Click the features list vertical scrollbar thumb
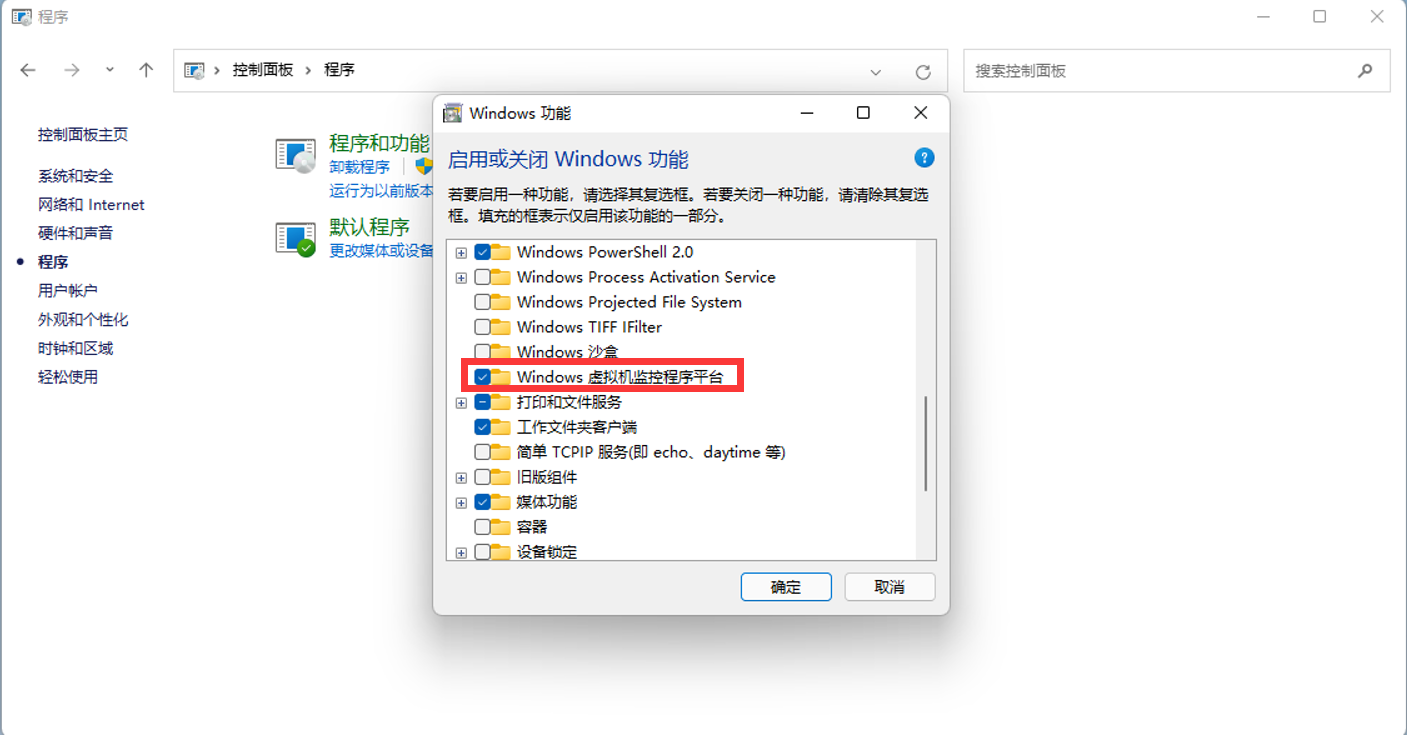Image resolution: width=1407 pixels, height=735 pixels. (x=926, y=443)
